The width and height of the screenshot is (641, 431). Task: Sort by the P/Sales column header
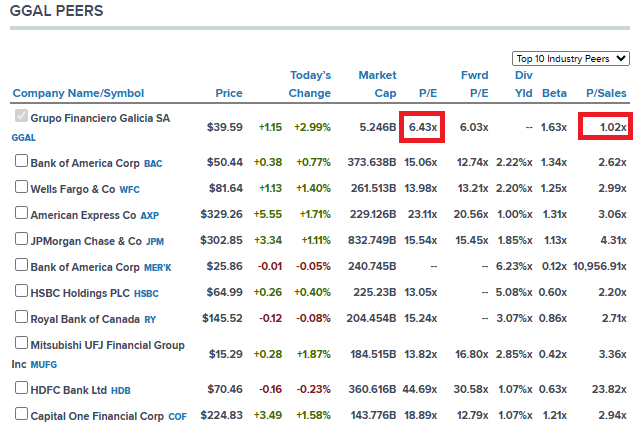coord(606,93)
